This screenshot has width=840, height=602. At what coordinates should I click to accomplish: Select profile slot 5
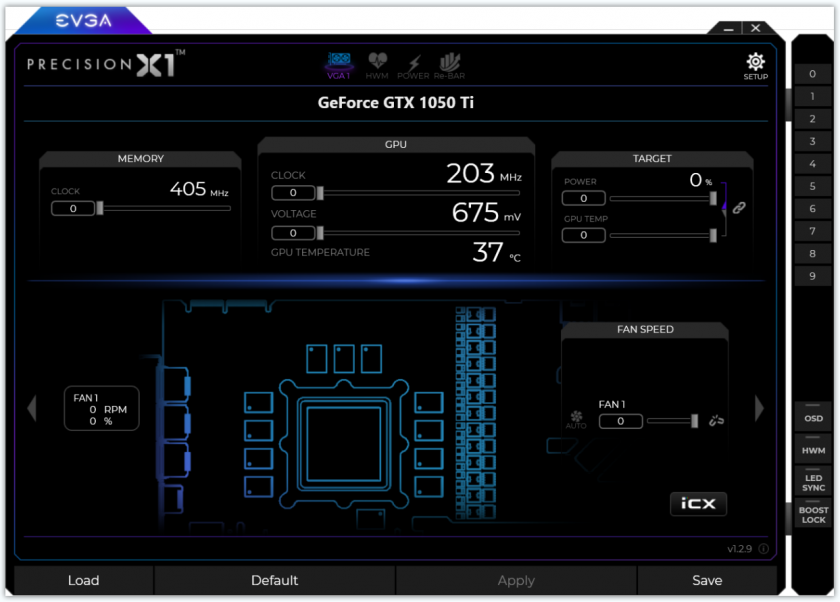(813, 186)
